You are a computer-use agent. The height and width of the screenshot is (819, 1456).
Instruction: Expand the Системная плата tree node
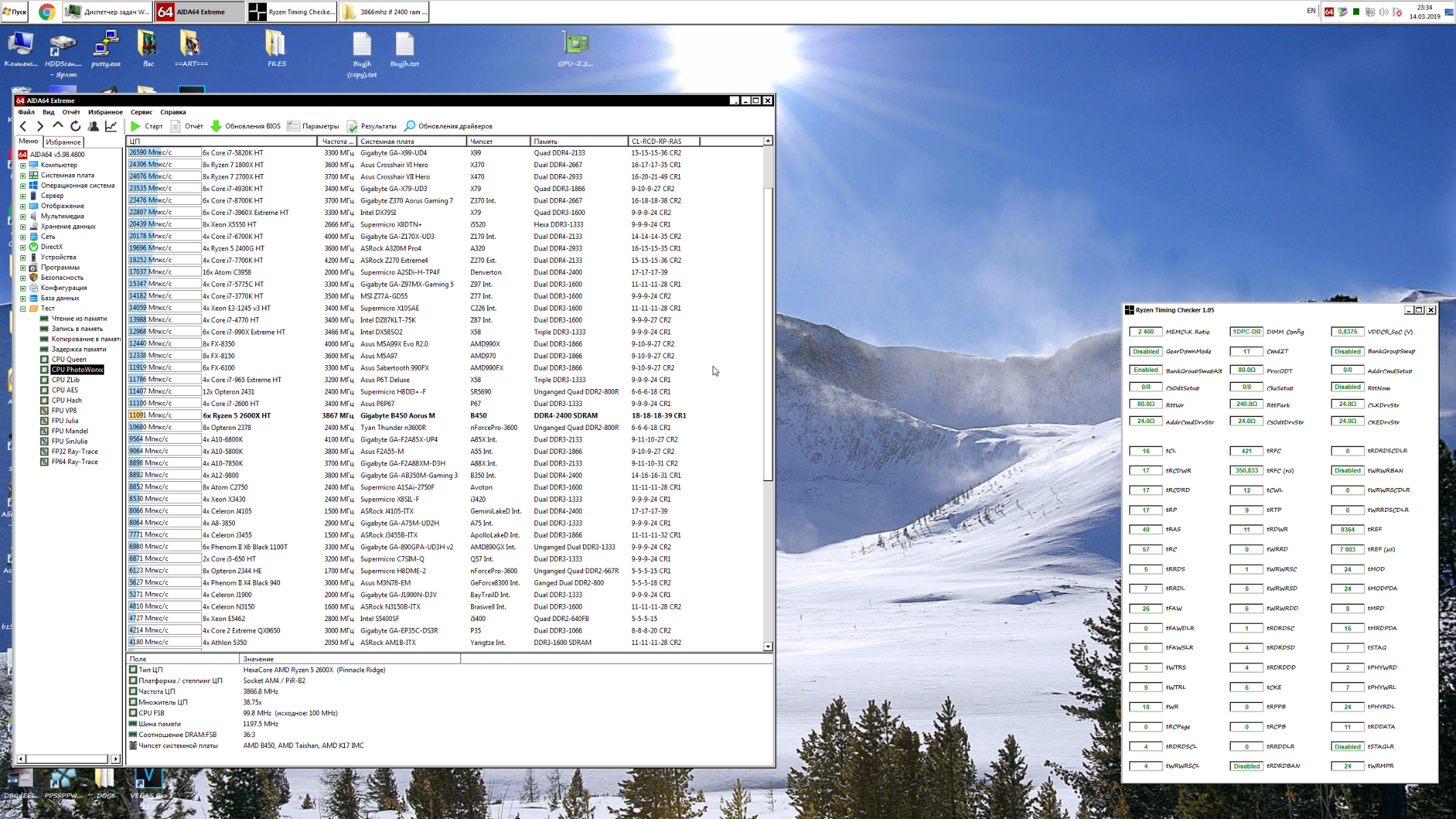pyautogui.click(x=23, y=175)
